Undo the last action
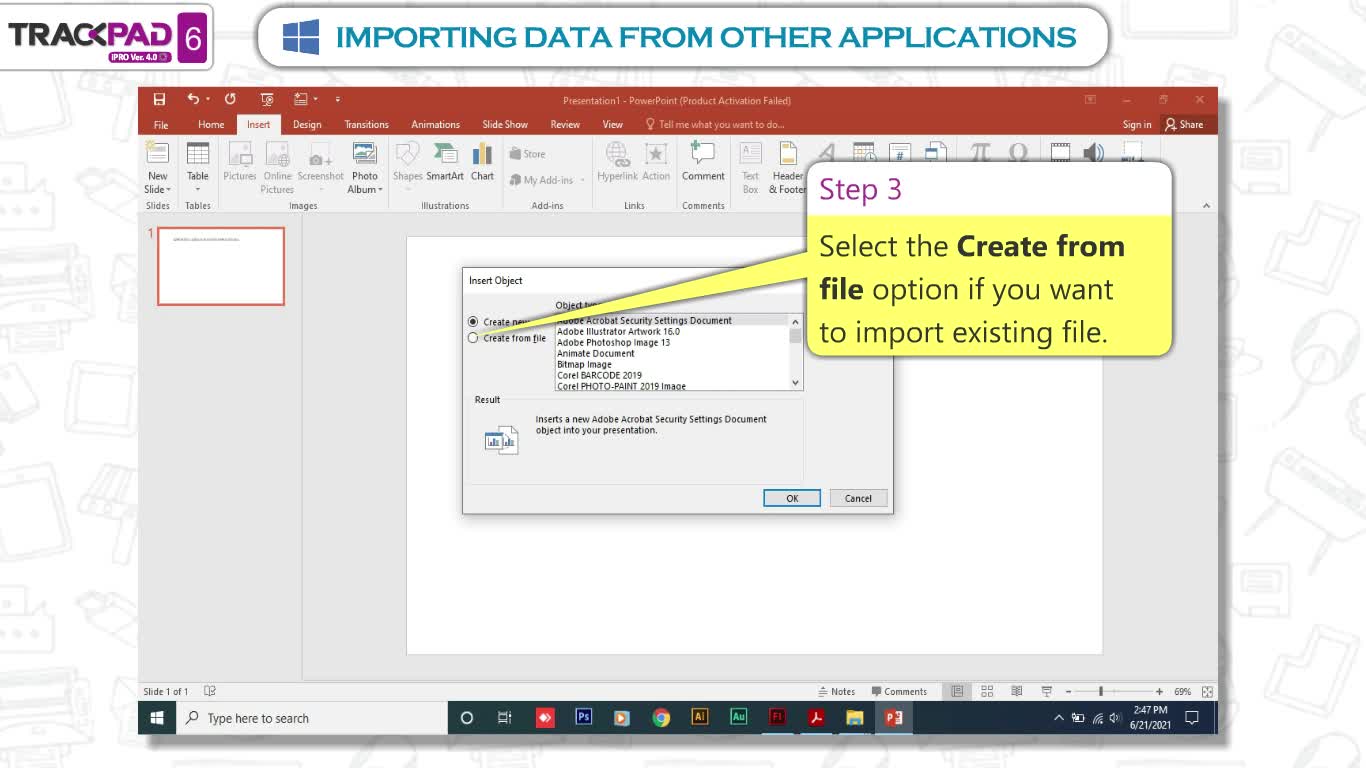Image resolution: width=1366 pixels, height=768 pixels. coord(193,99)
